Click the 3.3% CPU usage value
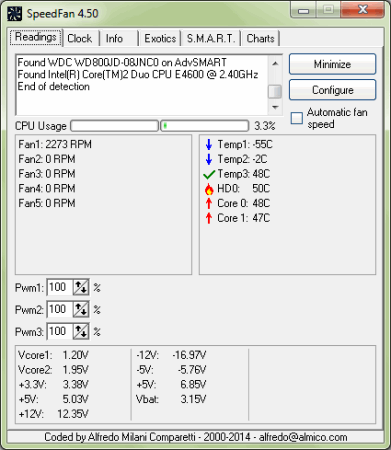Image resolution: width=391 pixels, height=450 pixels. pyautogui.click(x=265, y=126)
